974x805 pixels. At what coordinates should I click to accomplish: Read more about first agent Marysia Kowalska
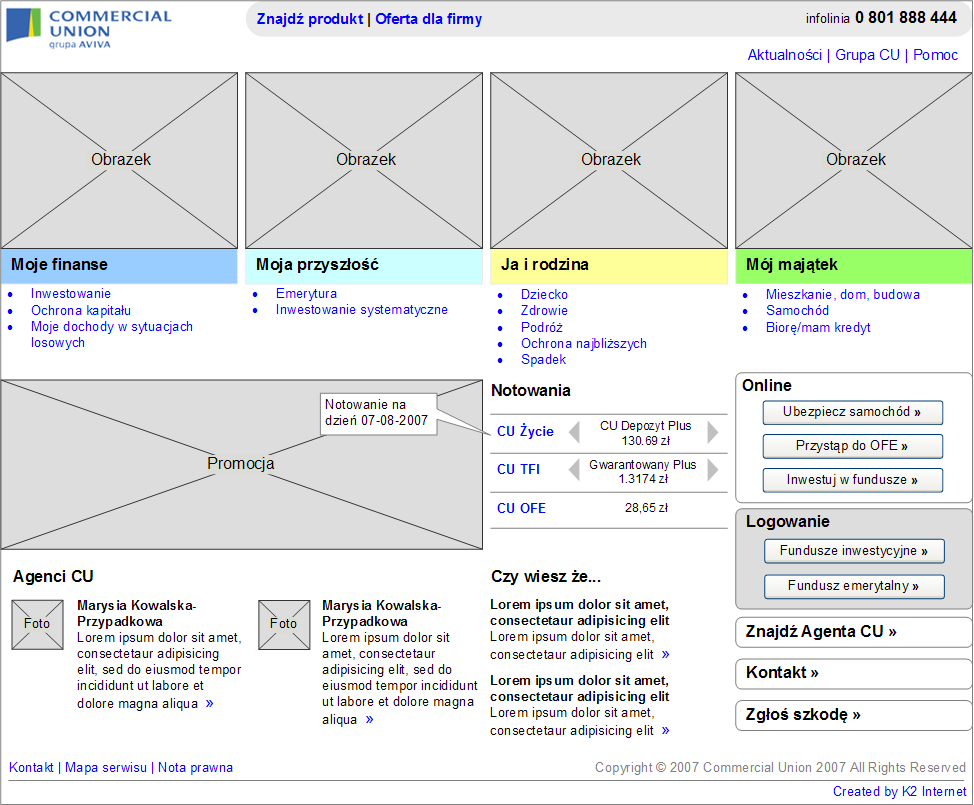(209, 704)
